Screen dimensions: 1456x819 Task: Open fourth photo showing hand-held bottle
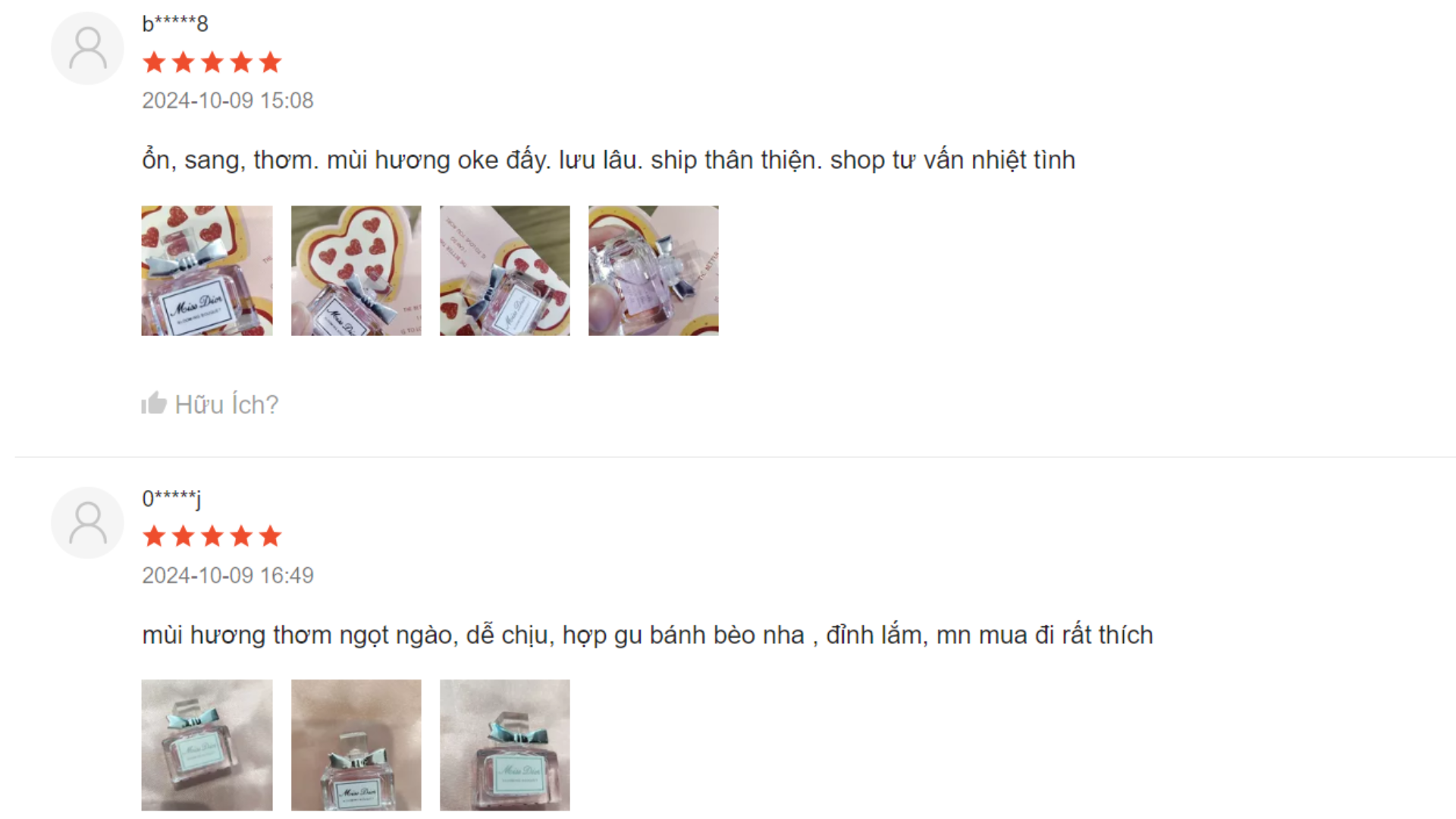[654, 271]
